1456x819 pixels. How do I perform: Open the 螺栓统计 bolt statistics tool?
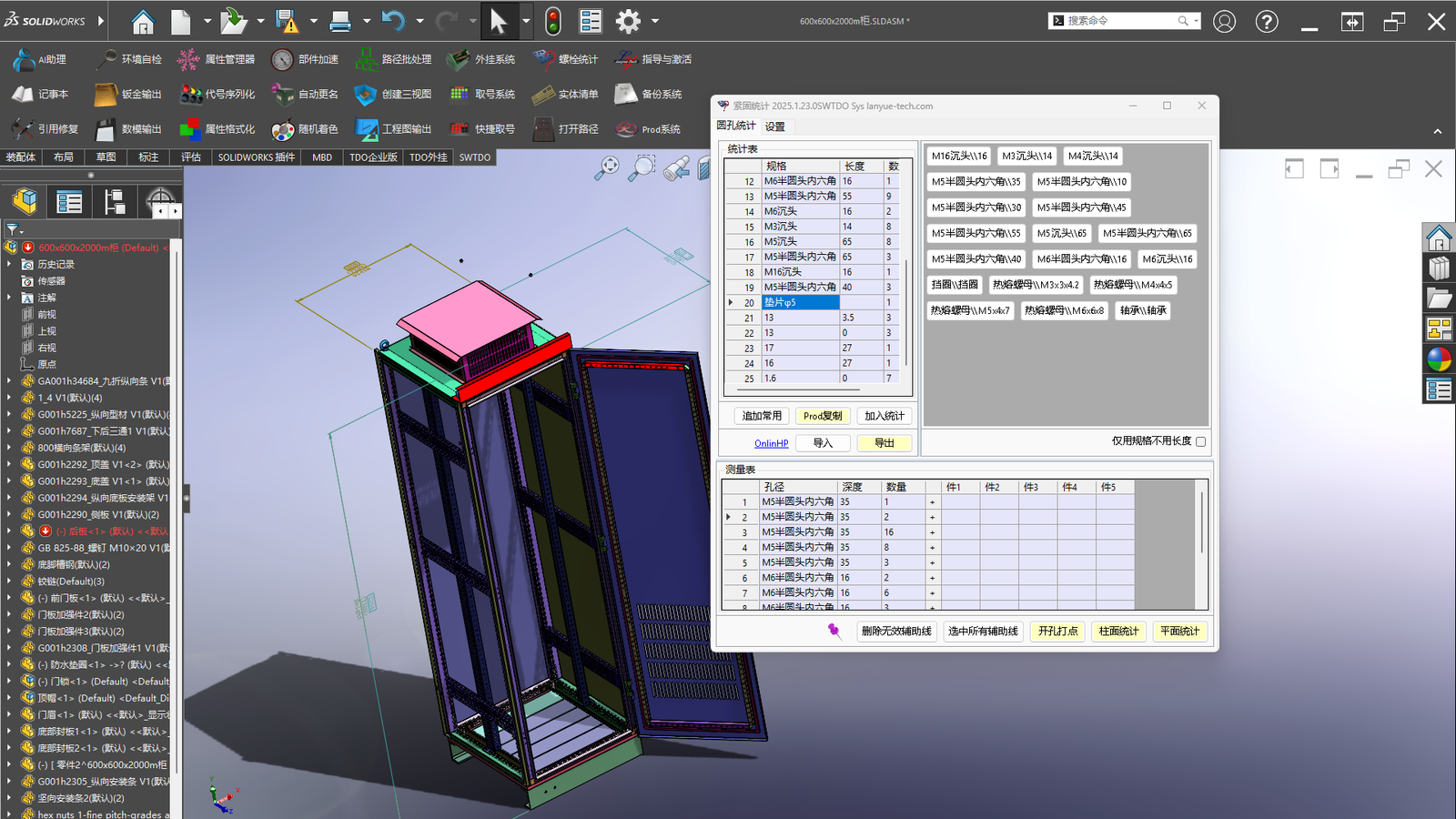[x=544, y=60]
